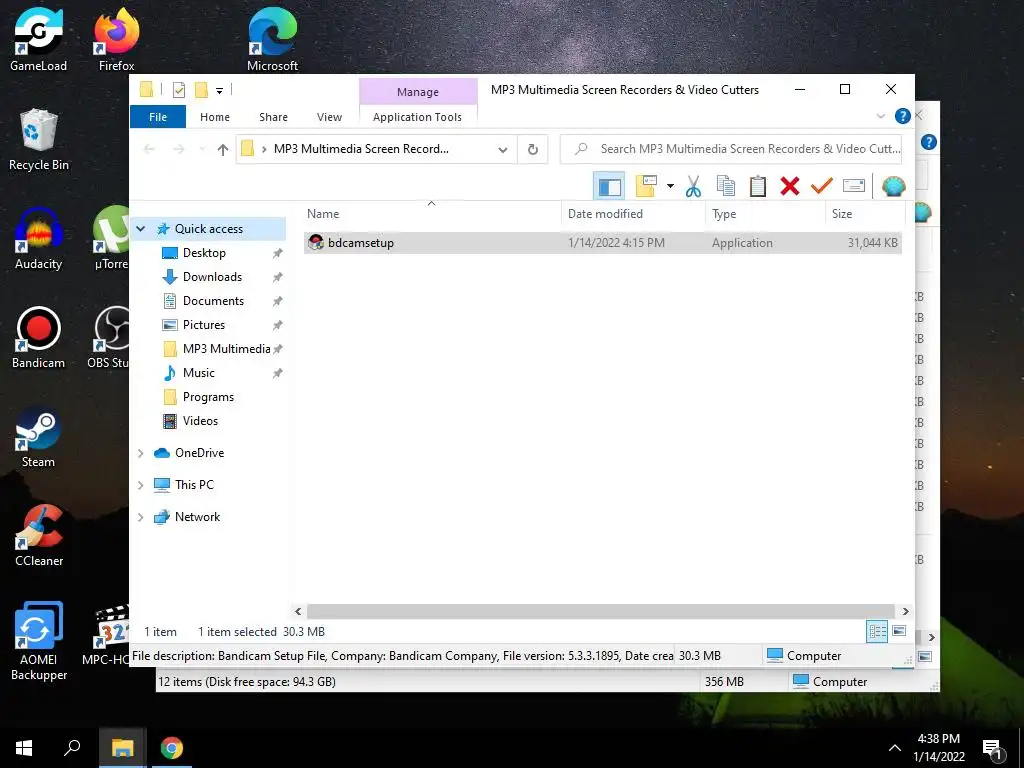This screenshot has height=768, width=1024.
Task: Select the Bandicam desktop shortcut
Action: pos(39,338)
